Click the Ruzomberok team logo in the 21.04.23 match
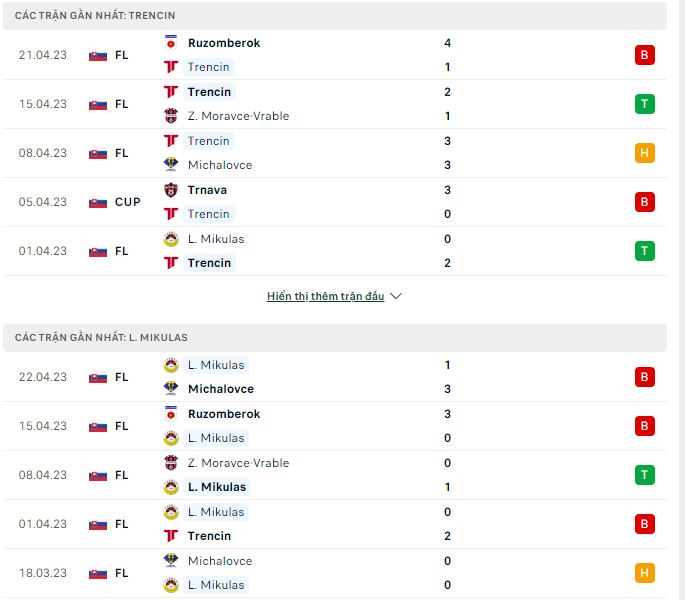This screenshot has height=600, width=685. (170, 43)
